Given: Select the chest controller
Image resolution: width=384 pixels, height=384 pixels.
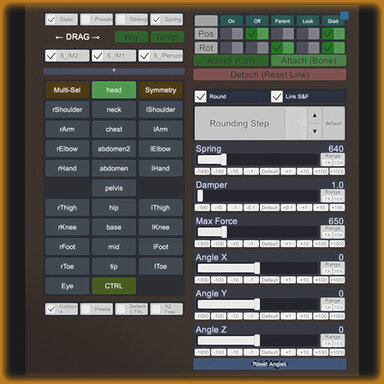Looking at the screenshot, I should click(x=114, y=129).
